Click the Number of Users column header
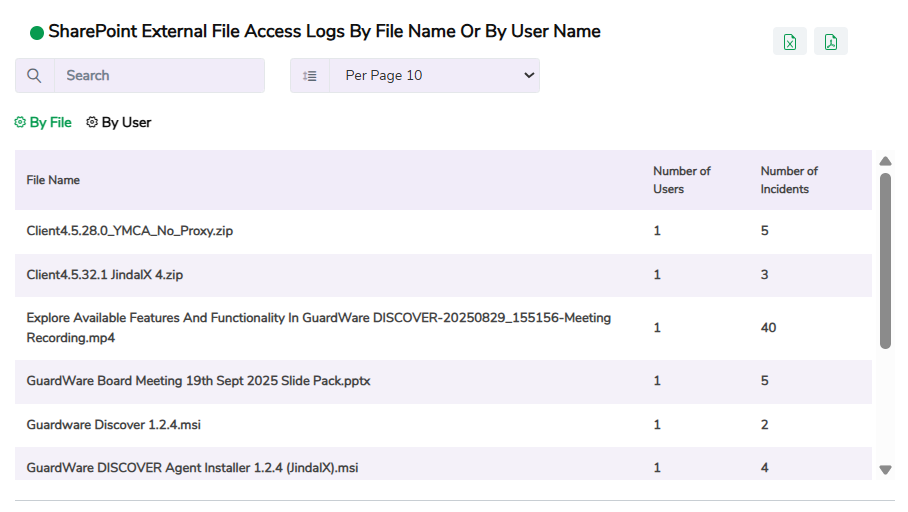 coord(682,180)
